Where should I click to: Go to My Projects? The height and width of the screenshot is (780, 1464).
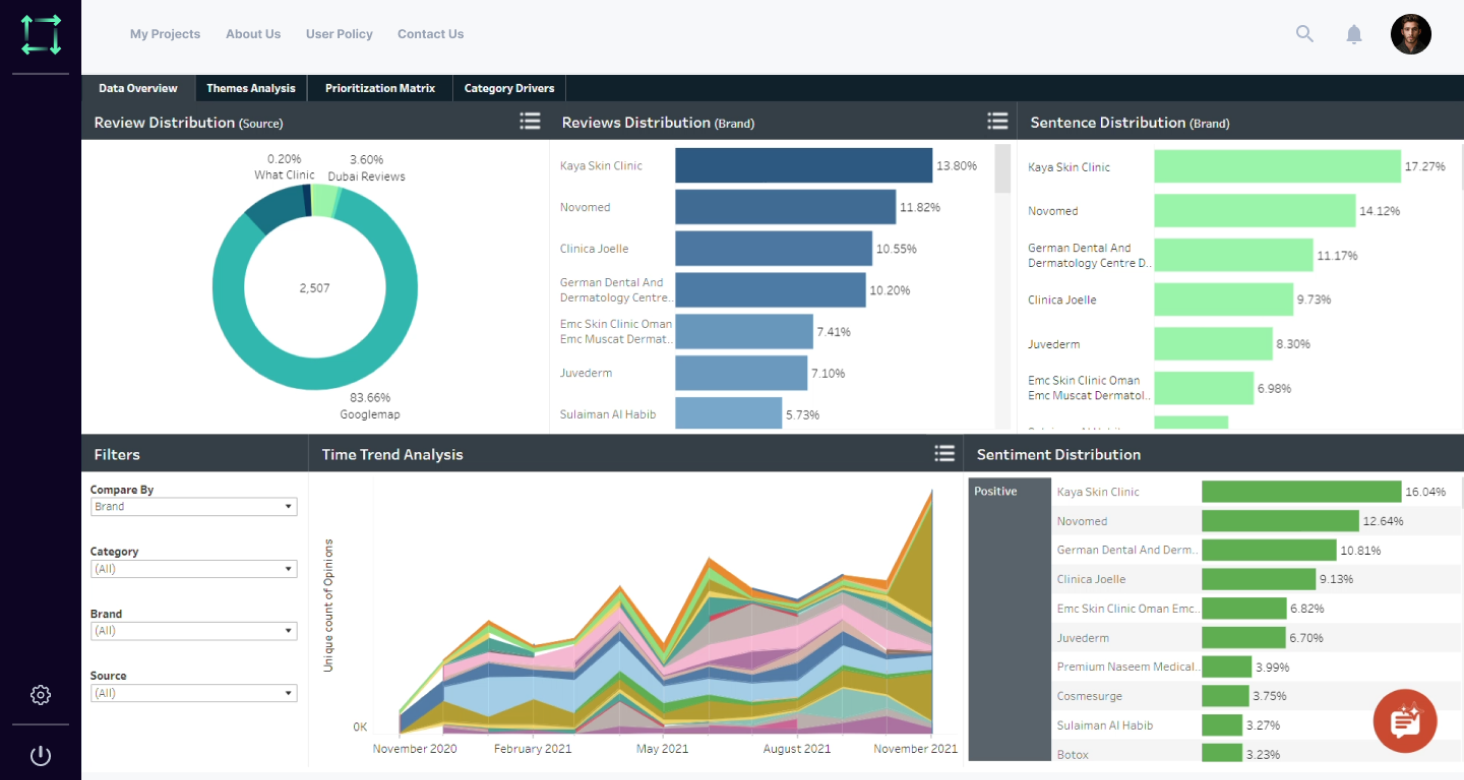click(165, 34)
